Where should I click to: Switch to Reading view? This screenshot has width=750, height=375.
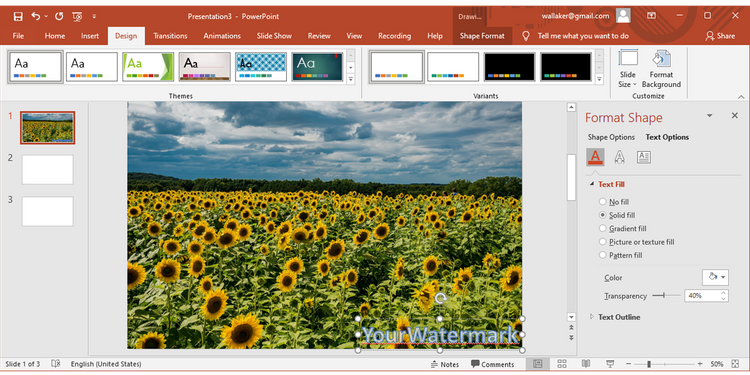(x=586, y=364)
